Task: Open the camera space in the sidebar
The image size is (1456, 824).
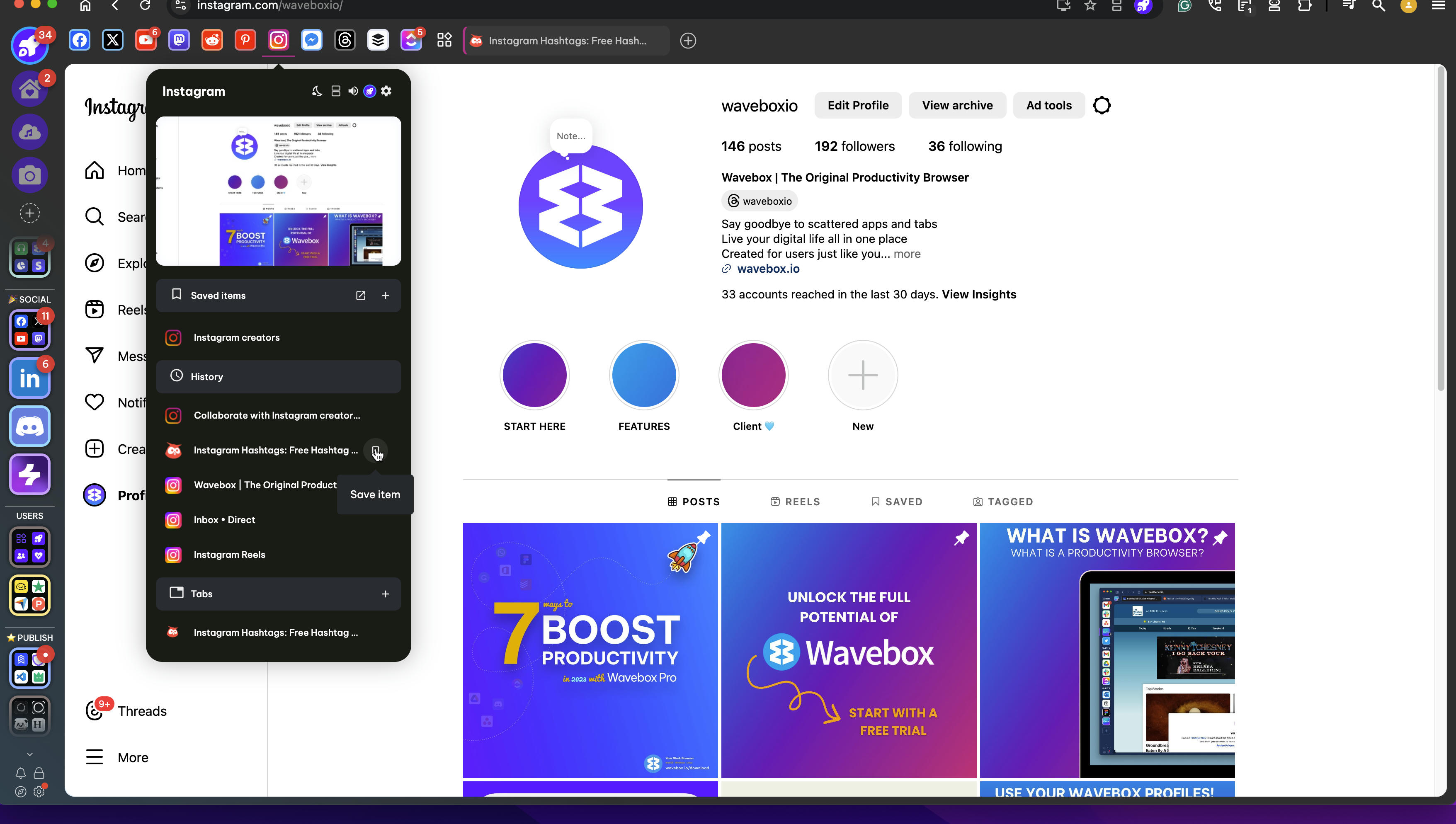Action: [x=29, y=175]
